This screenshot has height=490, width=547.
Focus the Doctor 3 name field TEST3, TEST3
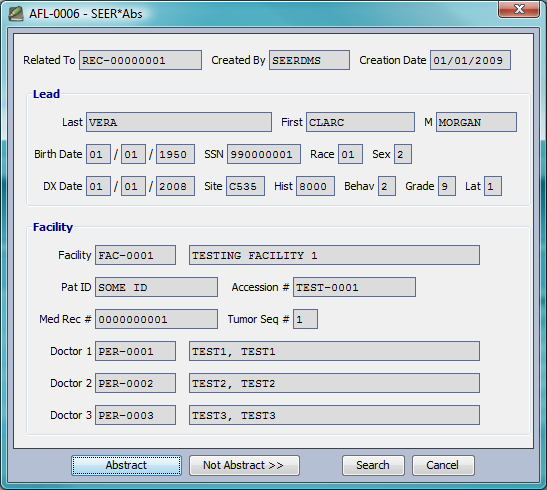click(334, 415)
